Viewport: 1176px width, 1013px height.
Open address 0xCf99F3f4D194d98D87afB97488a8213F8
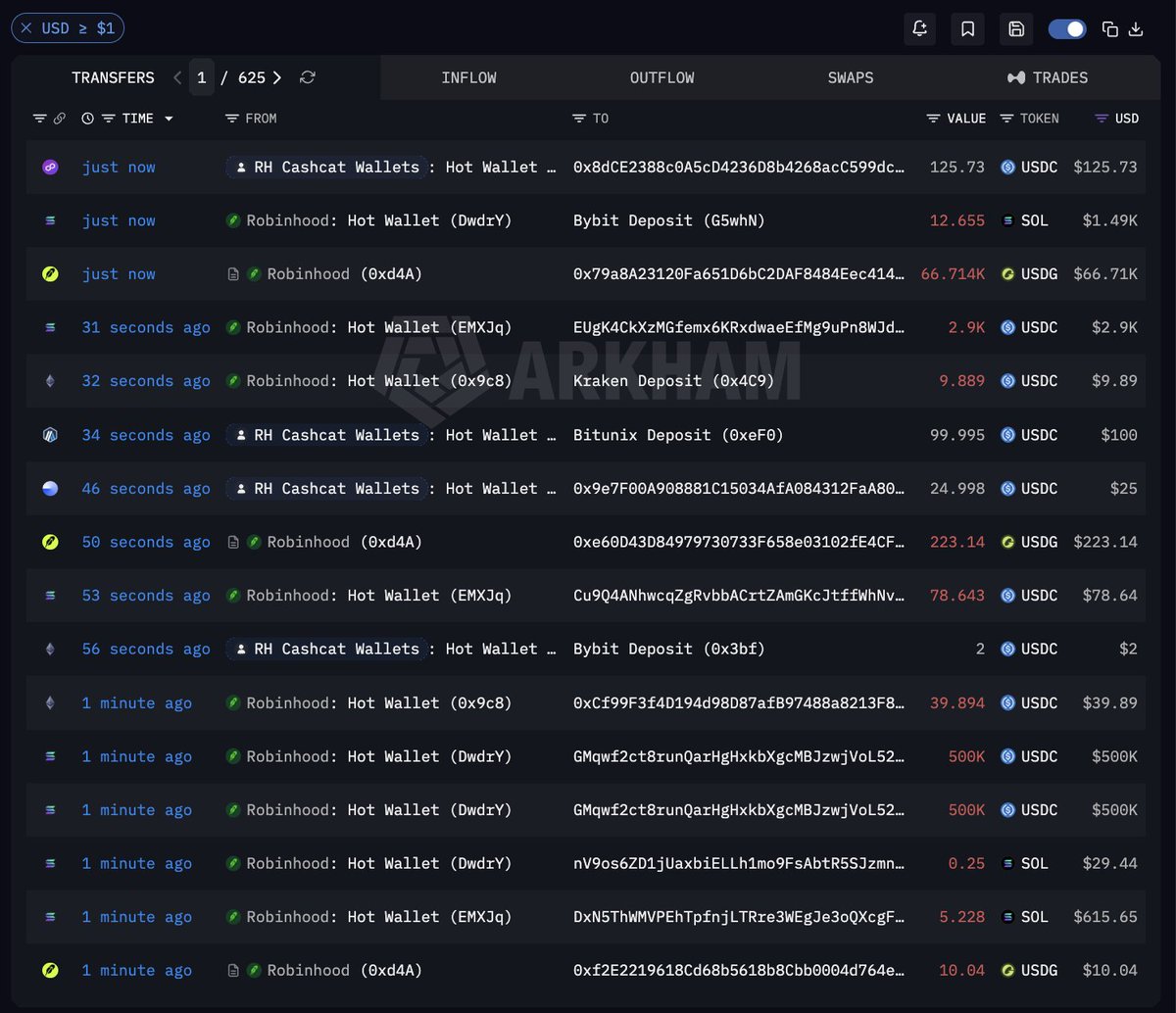tap(739, 702)
